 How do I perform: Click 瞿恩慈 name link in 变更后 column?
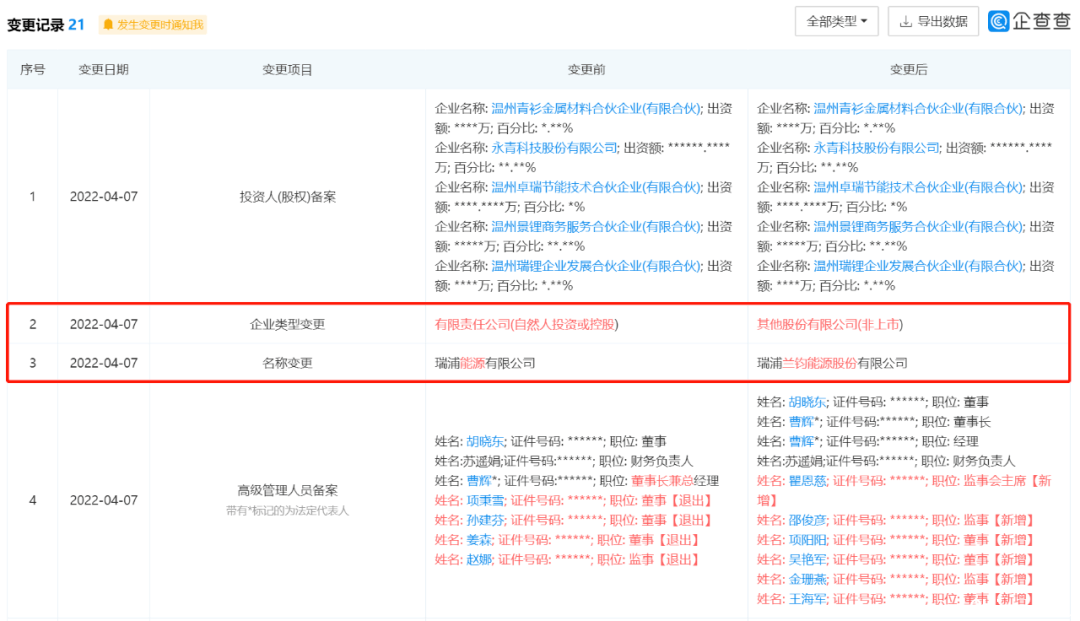pyautogui.click(x=807, y=481)
